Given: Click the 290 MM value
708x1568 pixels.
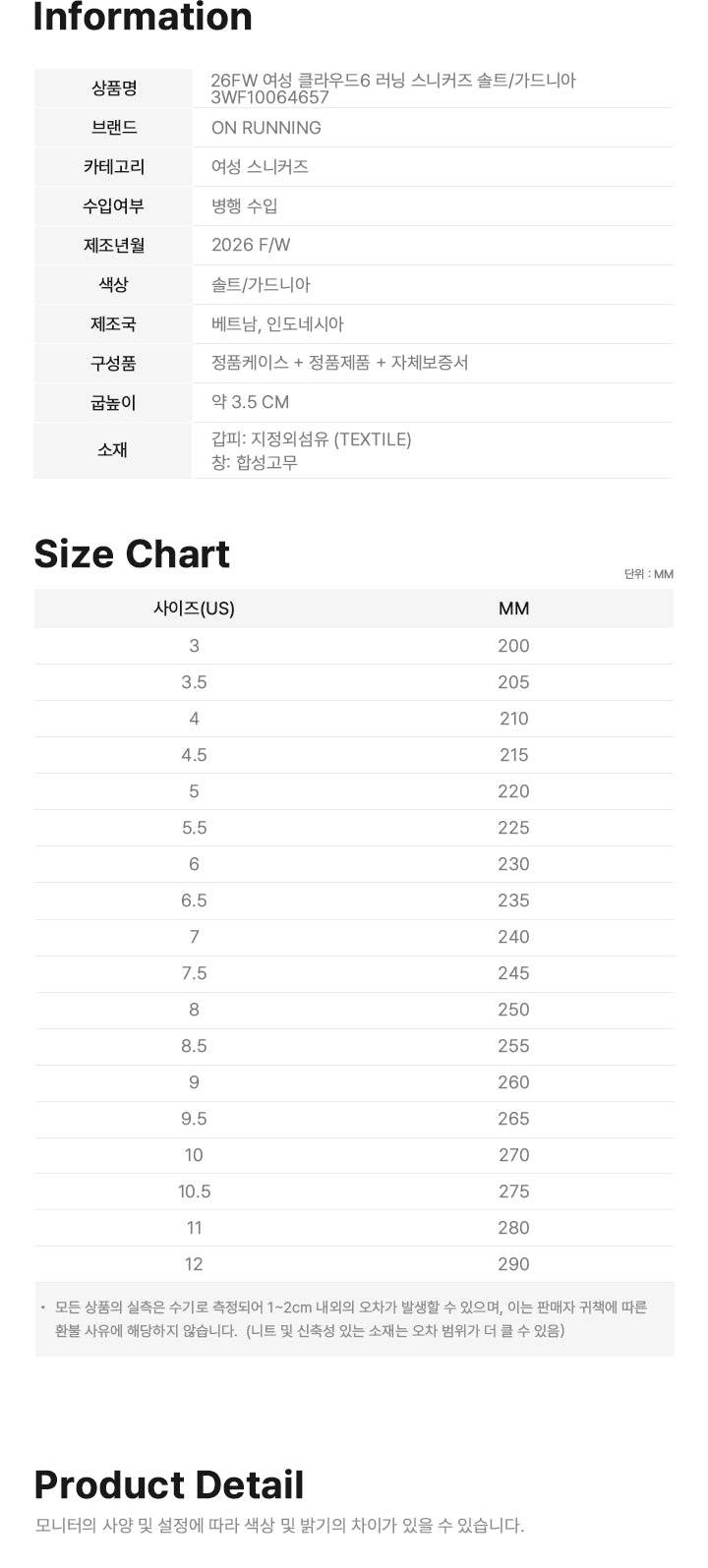Looking at the screenshot, I should [x=513, y=1264].
